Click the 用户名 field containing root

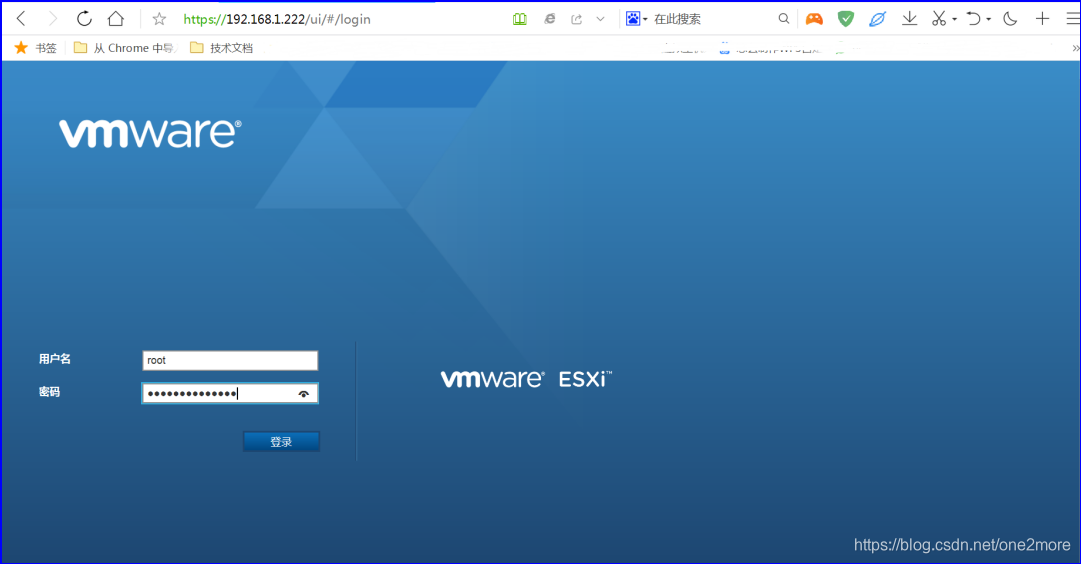230,360
